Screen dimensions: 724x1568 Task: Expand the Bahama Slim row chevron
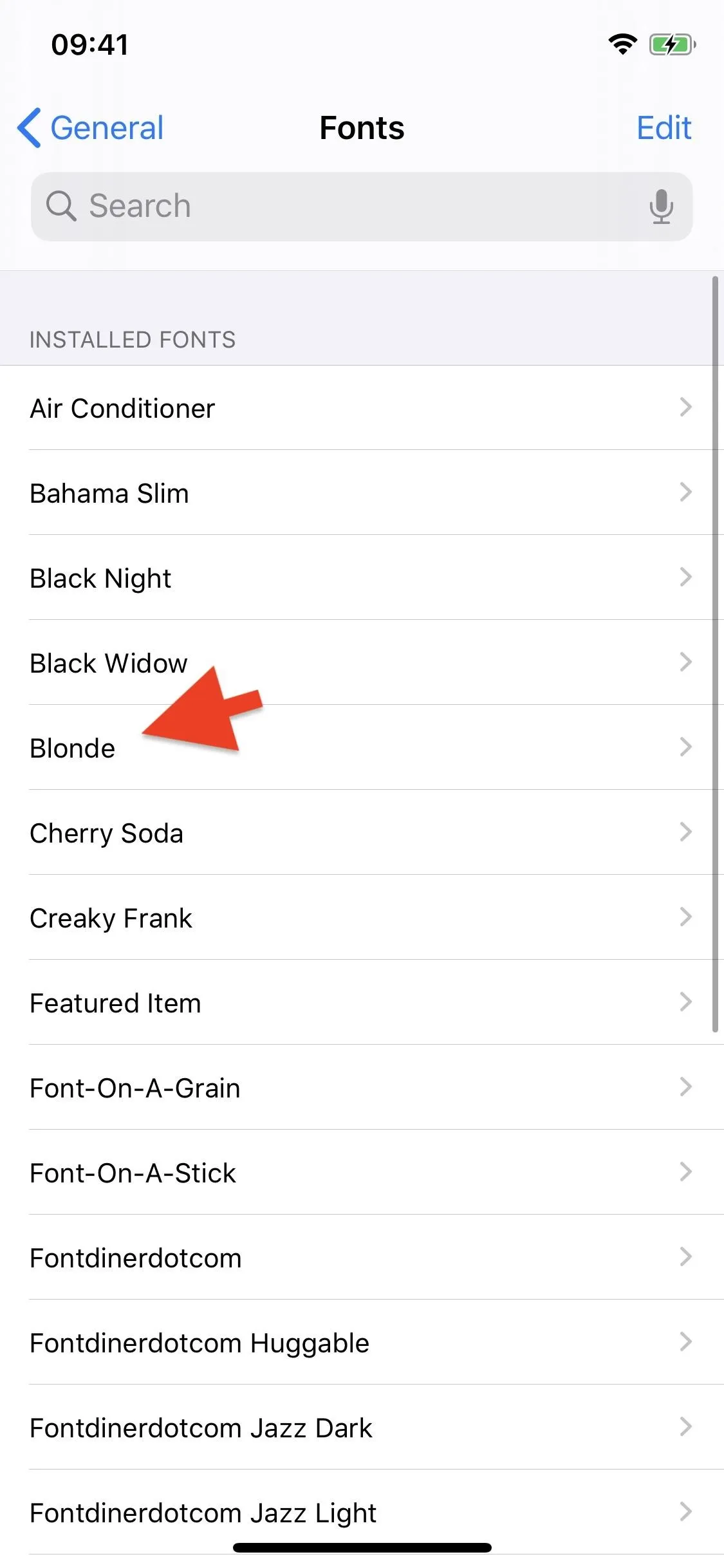pyautogui.click(x=686, y=492)
